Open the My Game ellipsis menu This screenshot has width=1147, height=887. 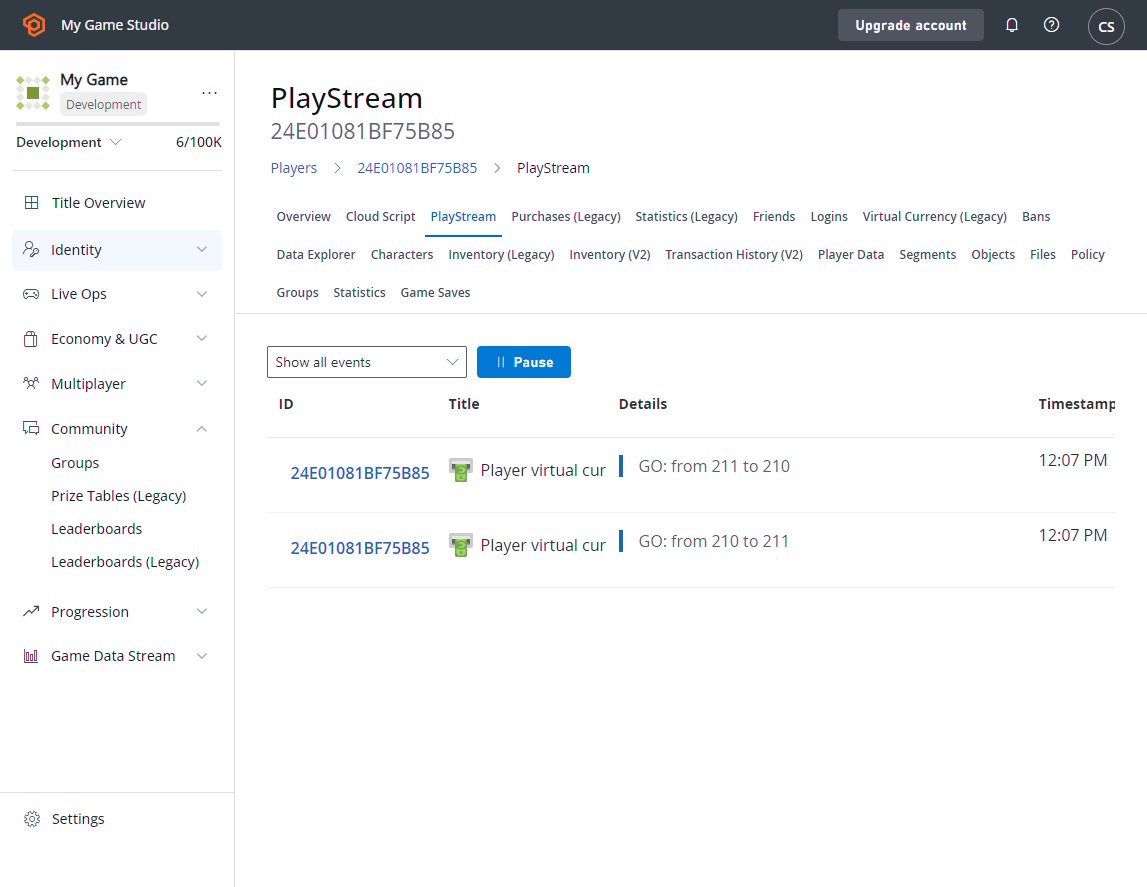(209, 93)
